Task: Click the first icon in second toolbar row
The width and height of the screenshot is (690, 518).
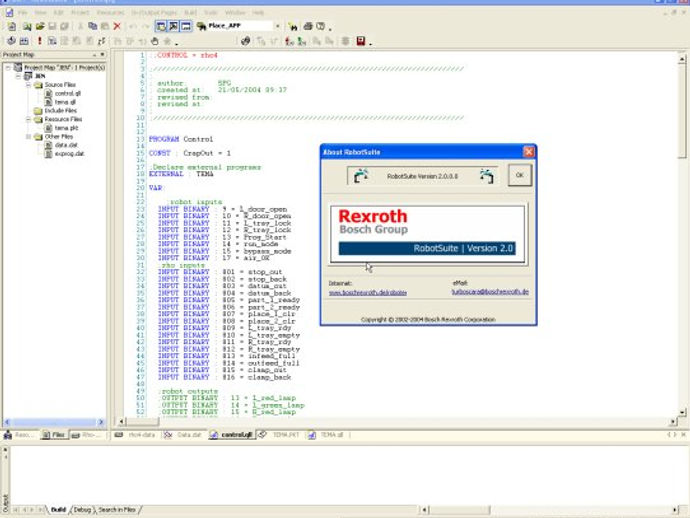Action: 11,41
